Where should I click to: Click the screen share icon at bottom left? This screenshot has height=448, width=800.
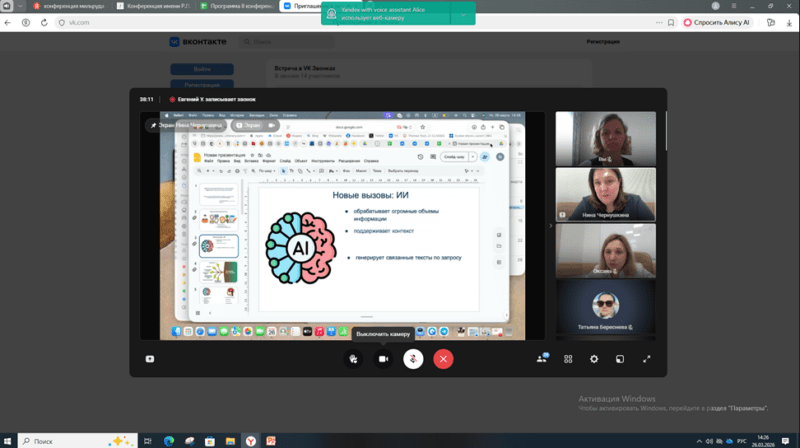click(x=150, y=358)
